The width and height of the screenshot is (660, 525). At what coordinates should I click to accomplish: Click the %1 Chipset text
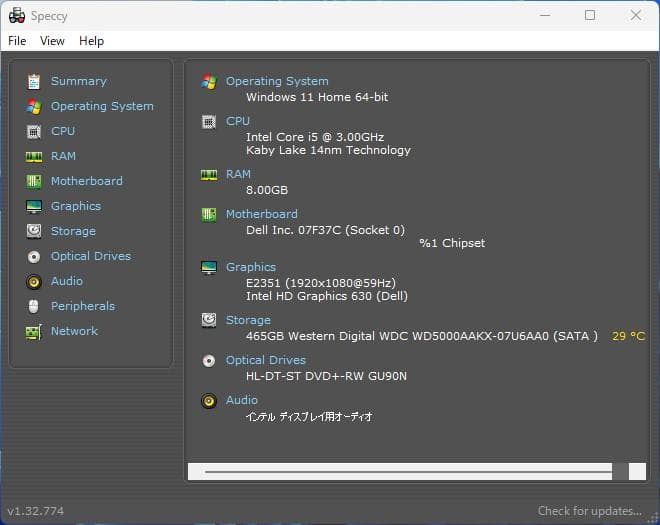(x=452, y=243)
